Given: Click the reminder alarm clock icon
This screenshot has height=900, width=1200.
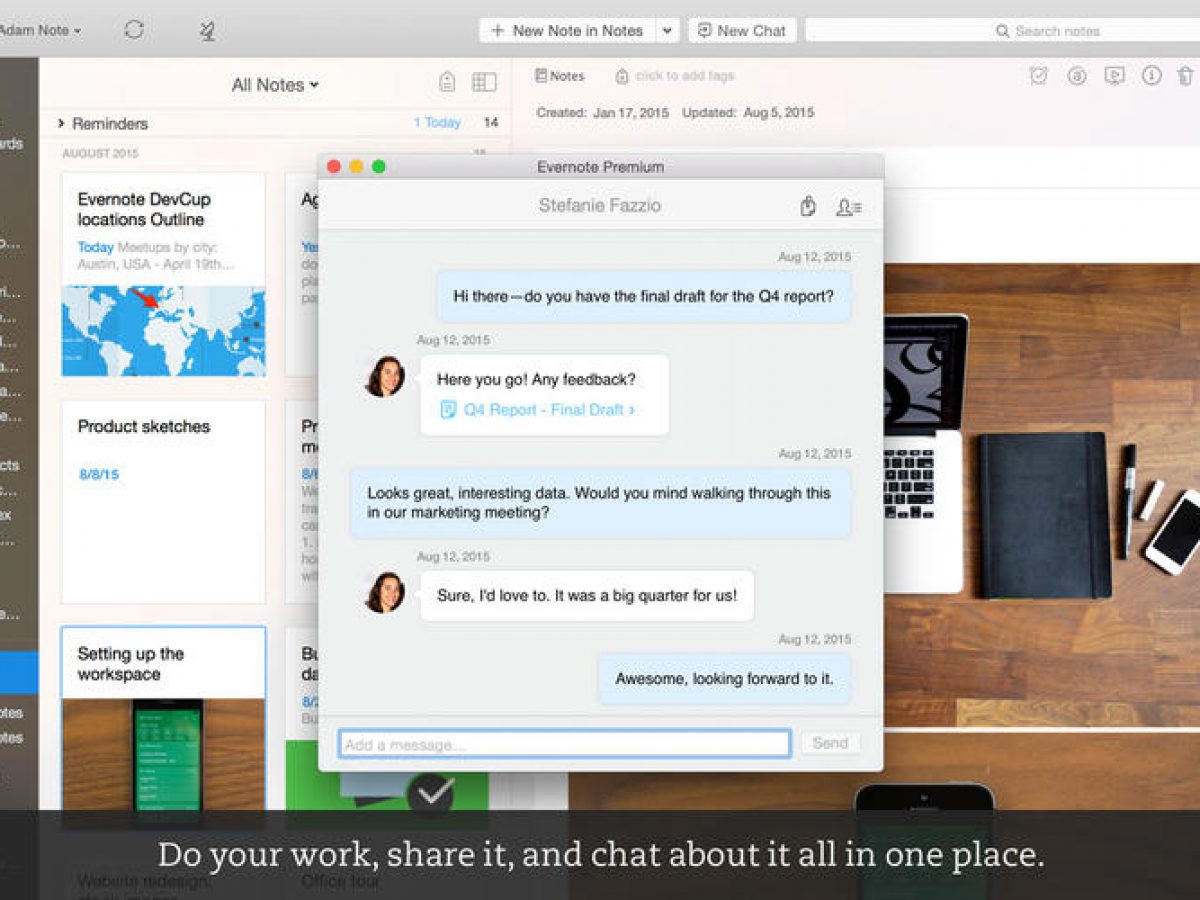Looking at the screenshot, I should tap(1039, 76).
